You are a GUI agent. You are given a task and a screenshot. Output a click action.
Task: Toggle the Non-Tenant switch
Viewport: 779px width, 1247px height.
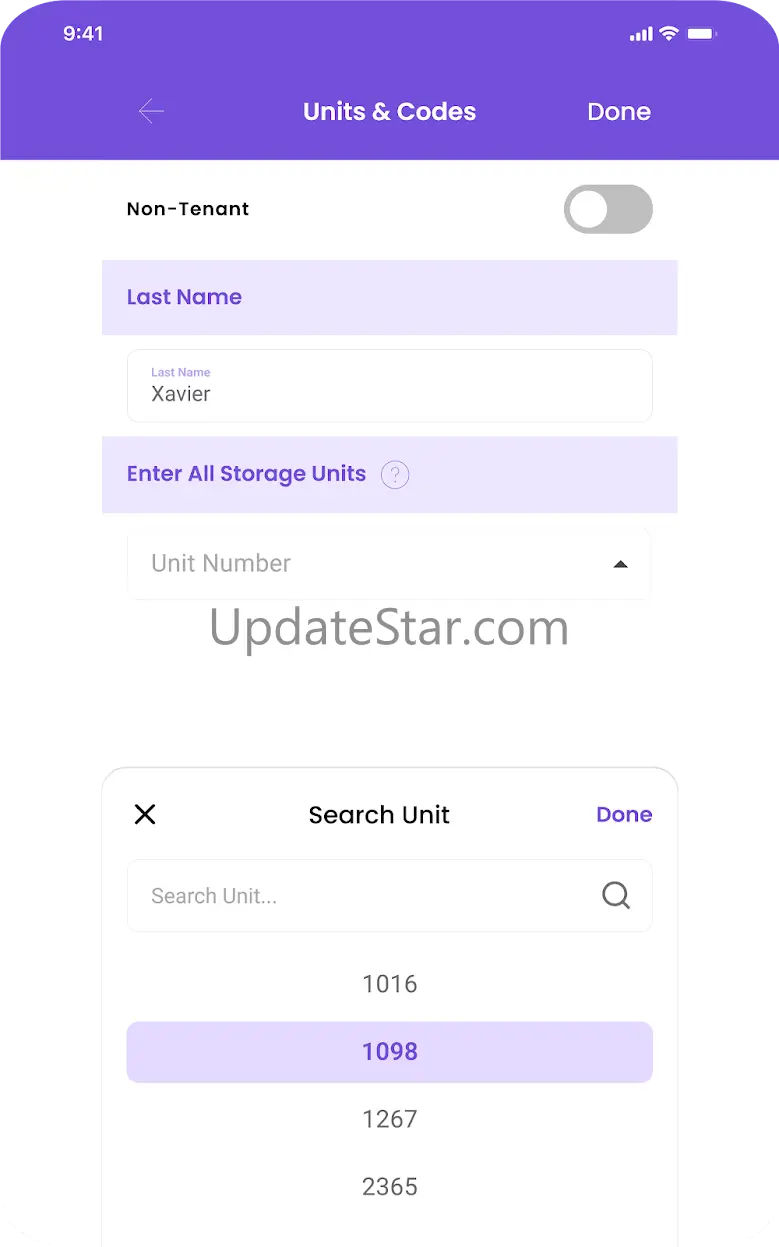click(x=608, y=209)
